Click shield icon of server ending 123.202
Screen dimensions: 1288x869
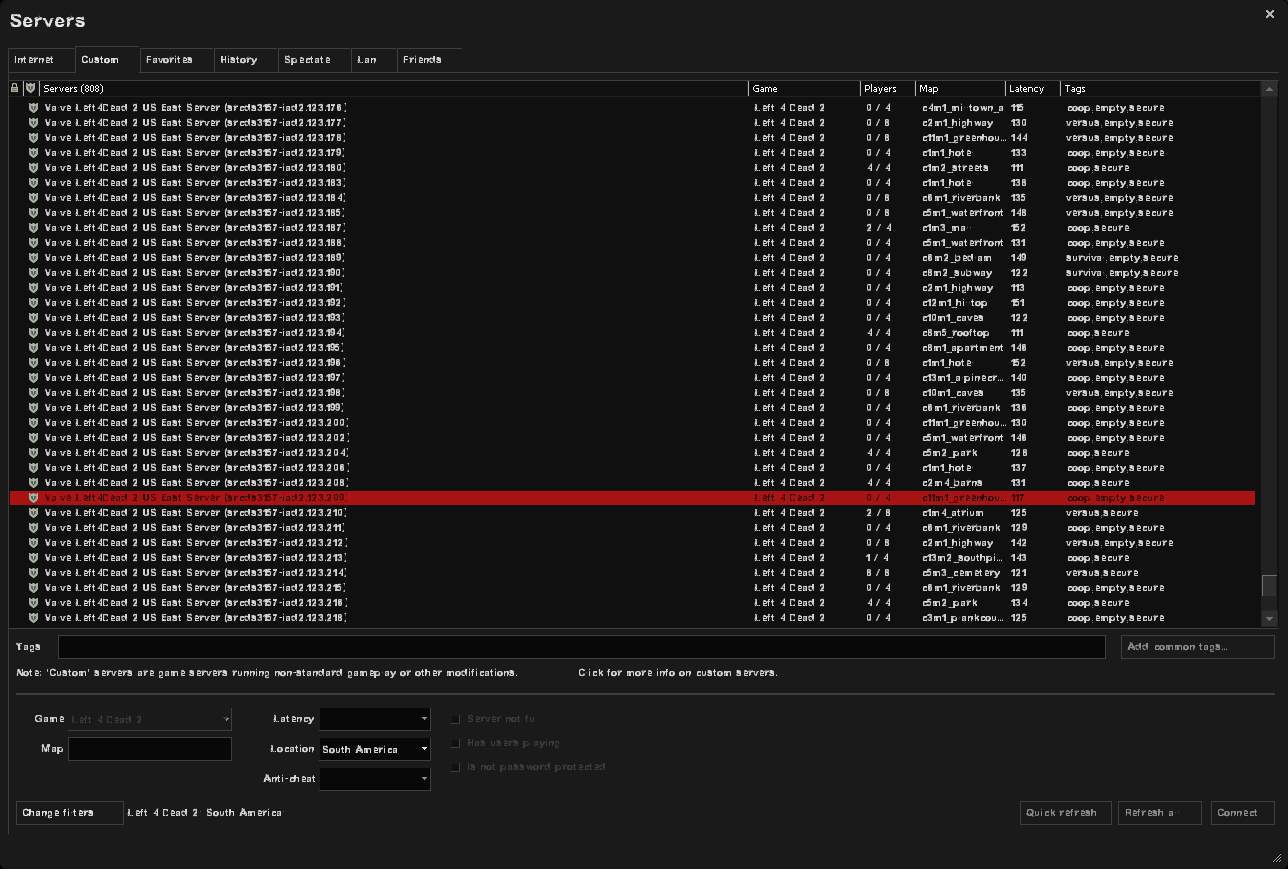click(32, 438)
